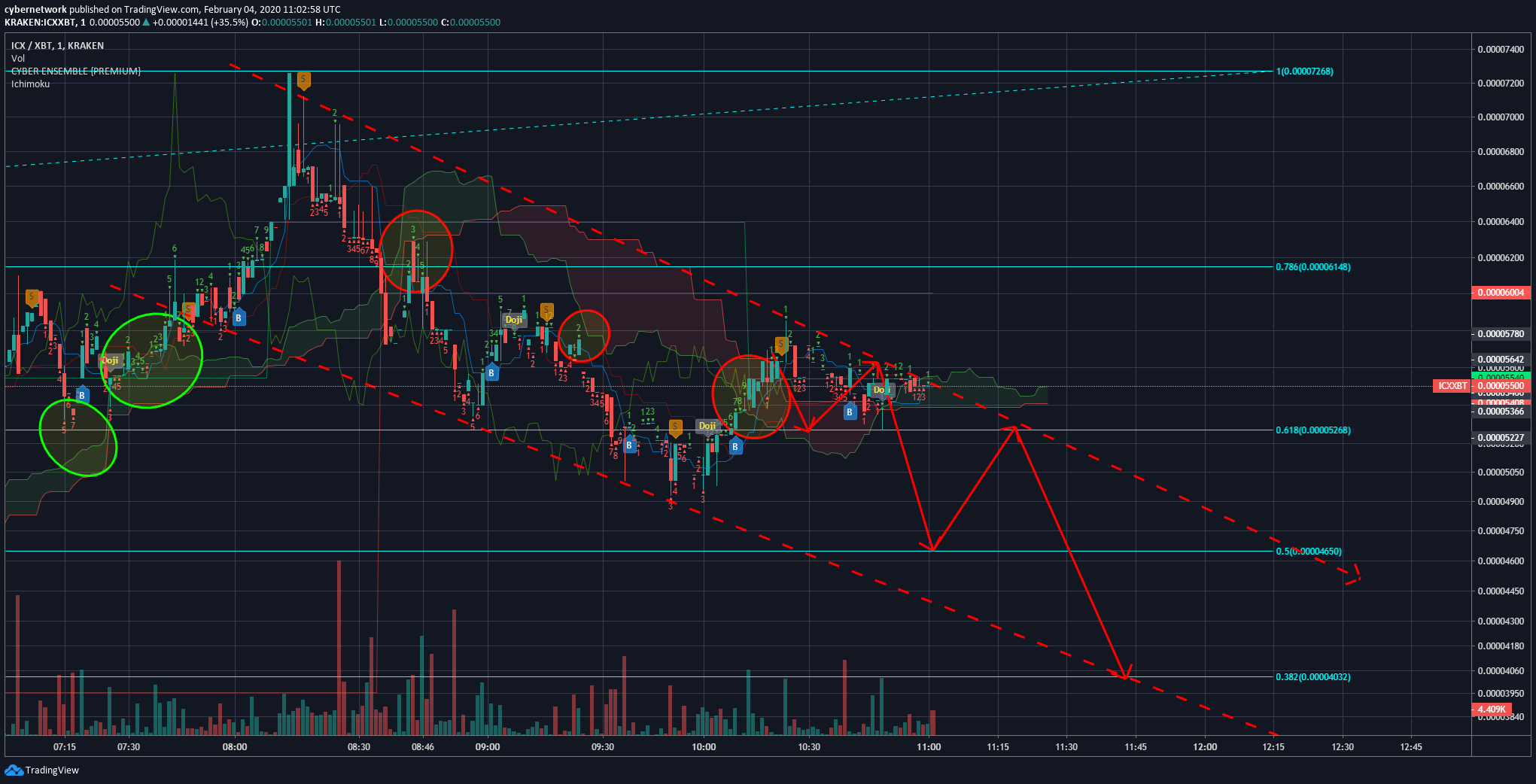Click the ICXXBT price tag on the axis
The image size is (1536, 784).
click(x=1452, y=386)
